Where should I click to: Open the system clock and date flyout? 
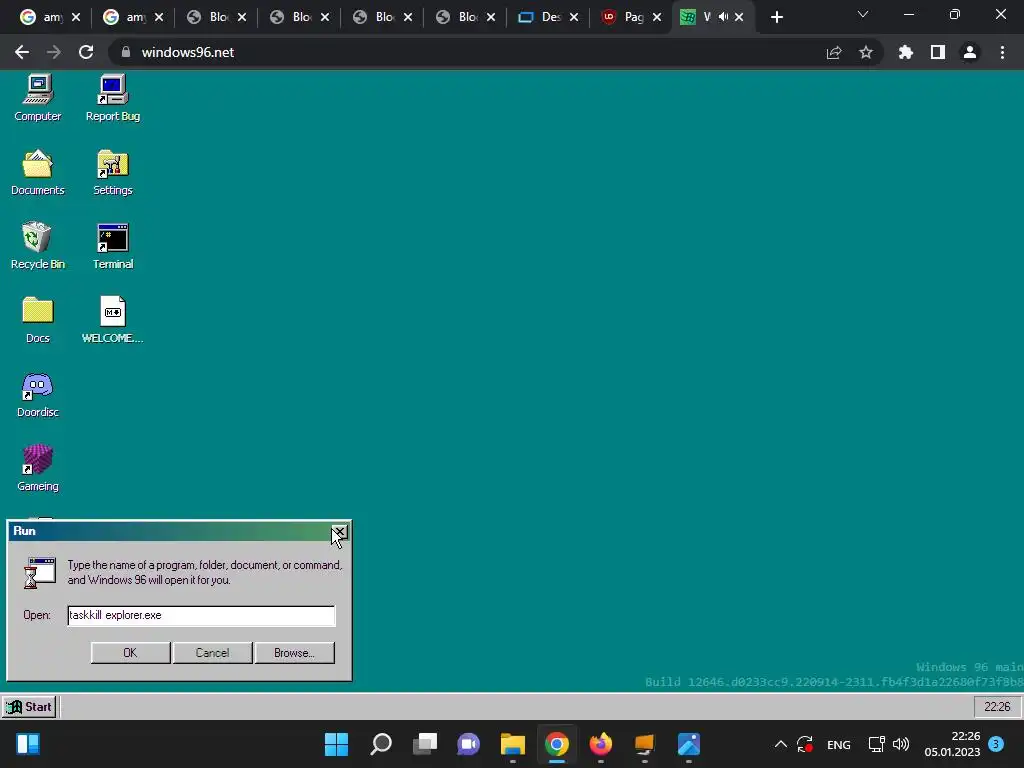[x=952, y=744]
